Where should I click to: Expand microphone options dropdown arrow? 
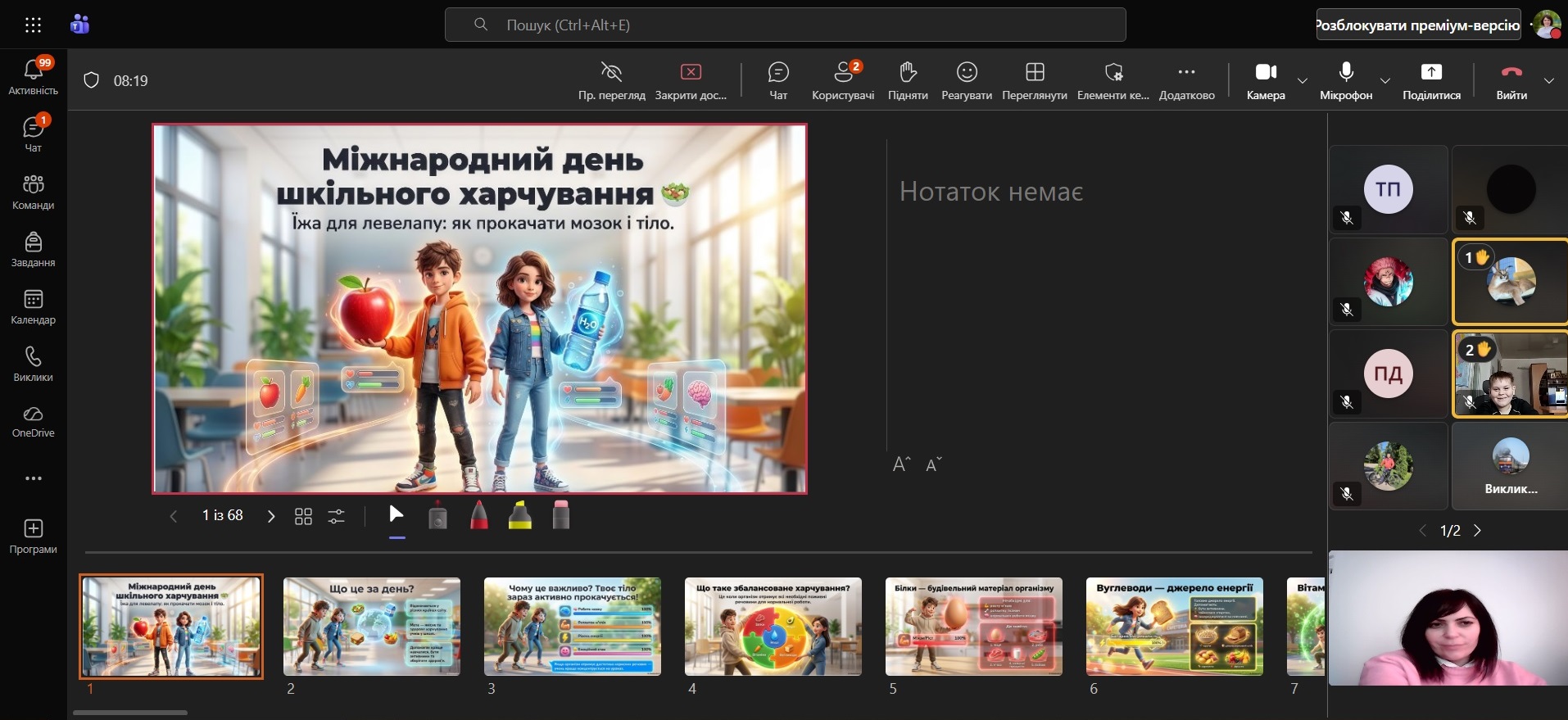(x=1385, y=80)
